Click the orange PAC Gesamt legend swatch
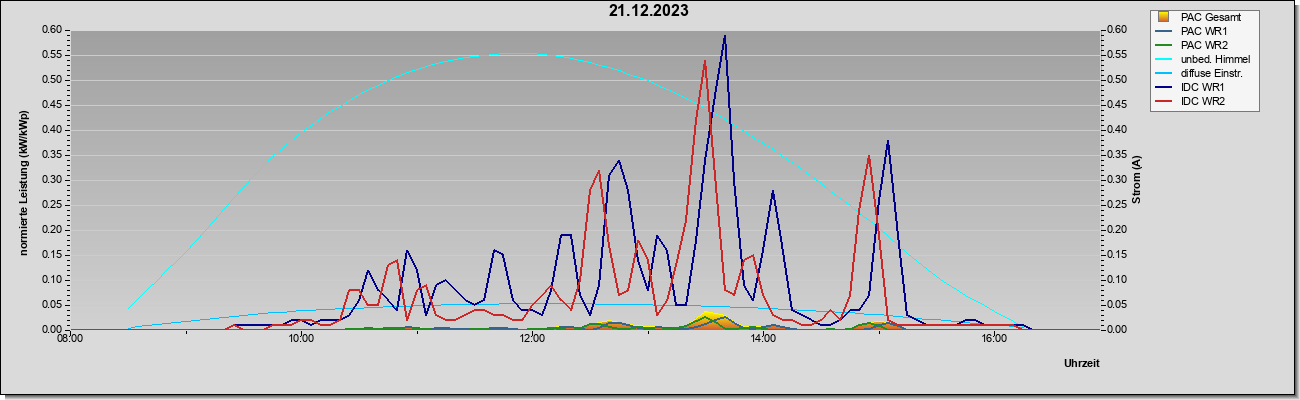This screenshot has width=1300, height=400. point(1164,17)
